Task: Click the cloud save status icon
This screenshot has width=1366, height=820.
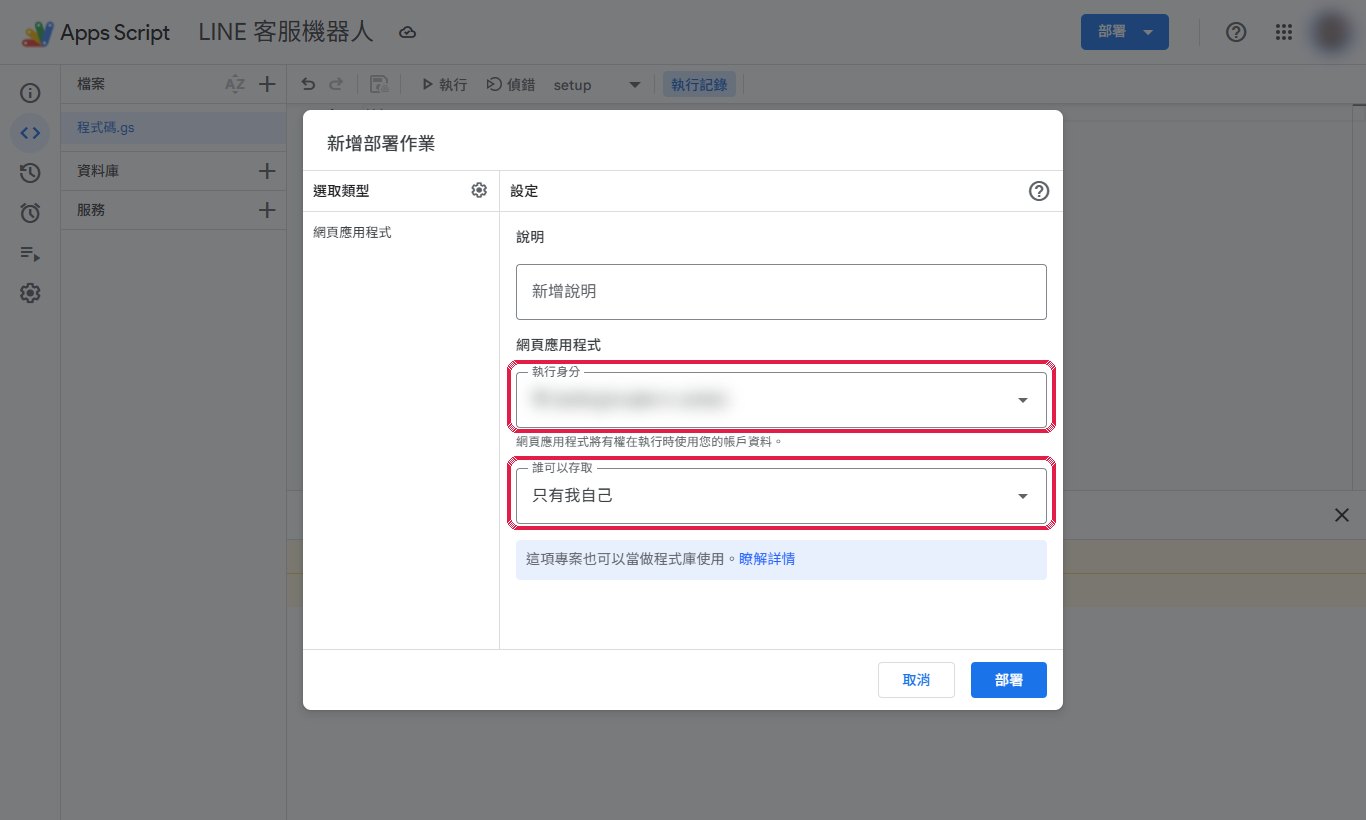Action: [x=407, y=33]
